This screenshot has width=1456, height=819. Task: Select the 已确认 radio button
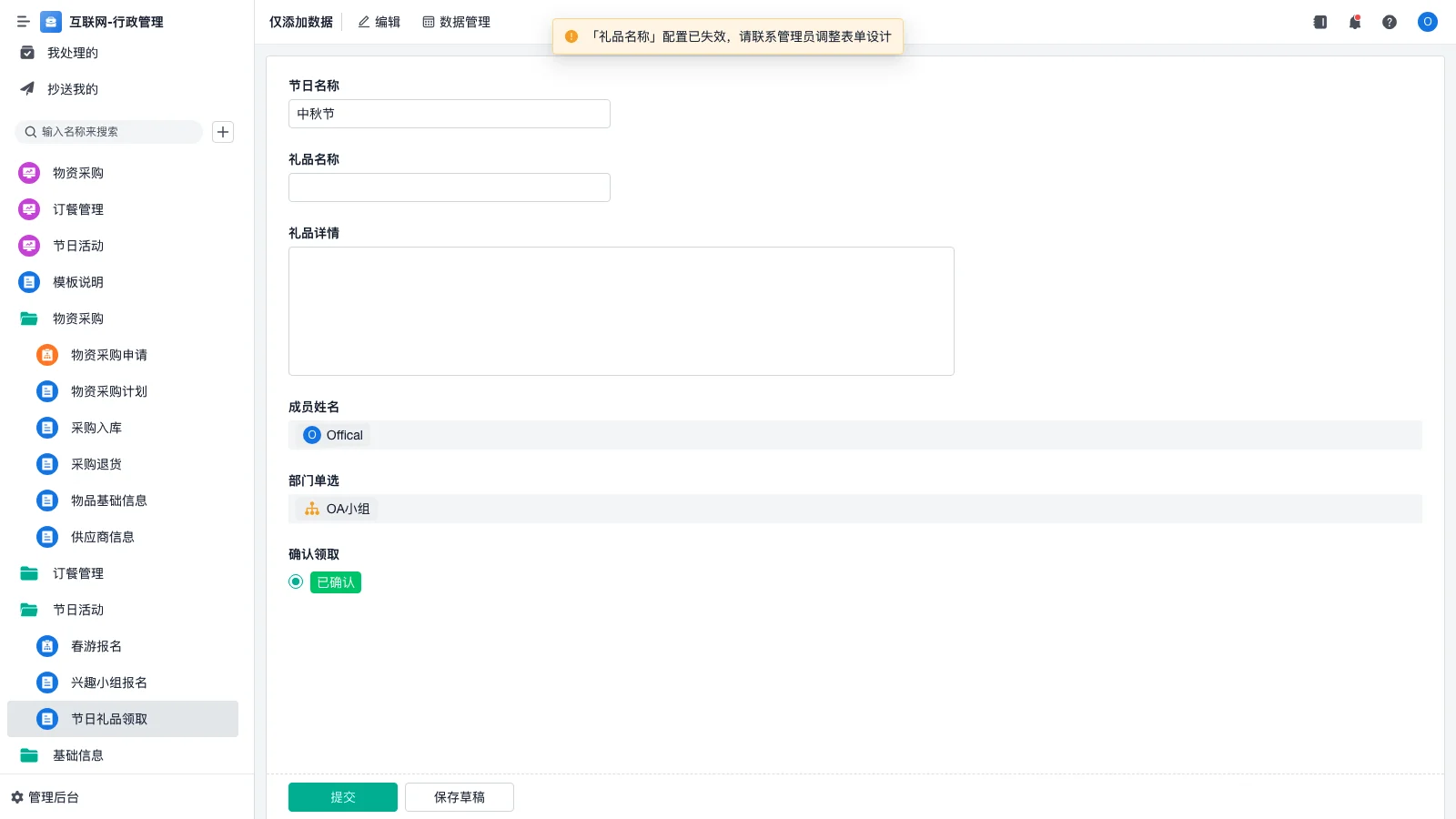point(295,581)
